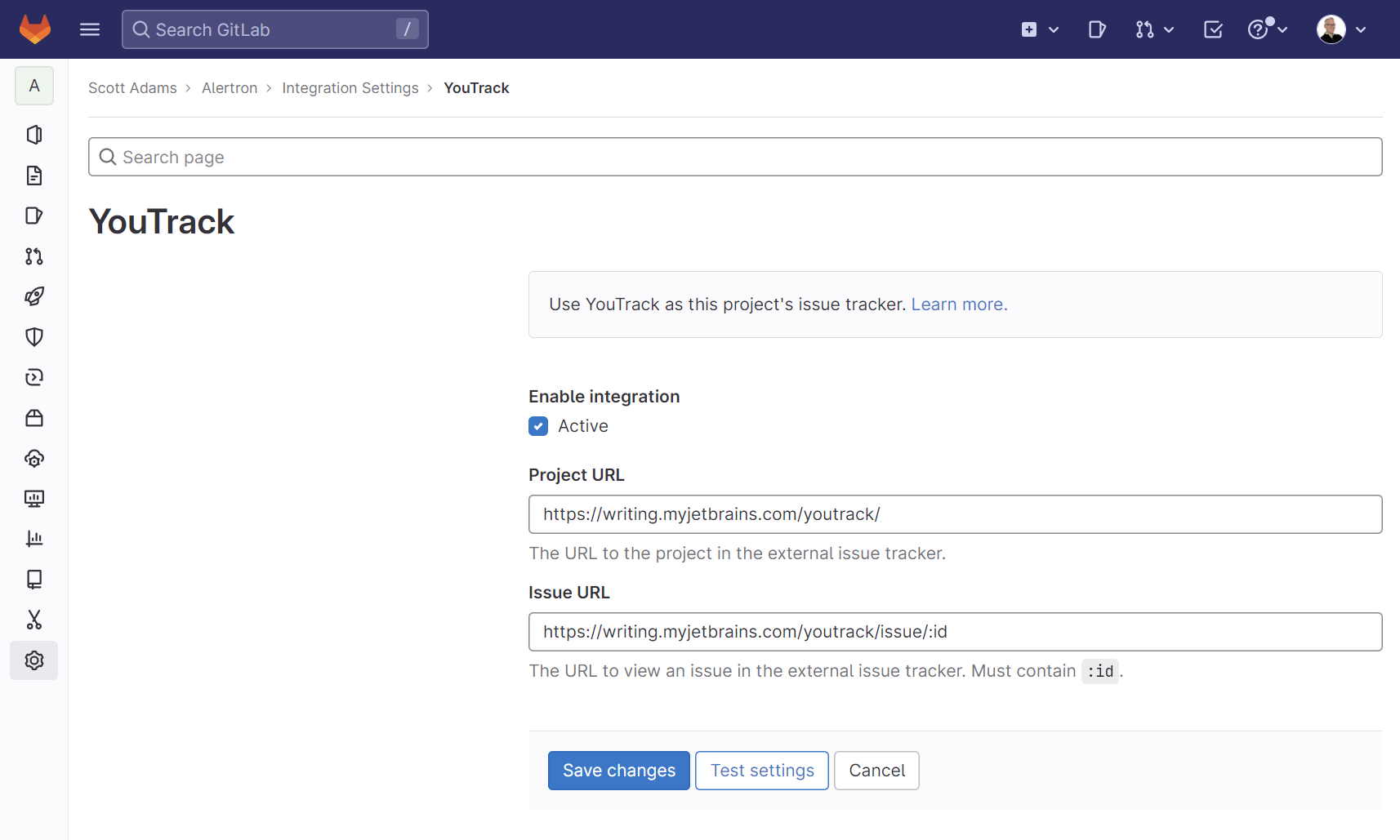Open Packages & Registries in the sidebar
The image size is (1400, 840).
point(34,418)
